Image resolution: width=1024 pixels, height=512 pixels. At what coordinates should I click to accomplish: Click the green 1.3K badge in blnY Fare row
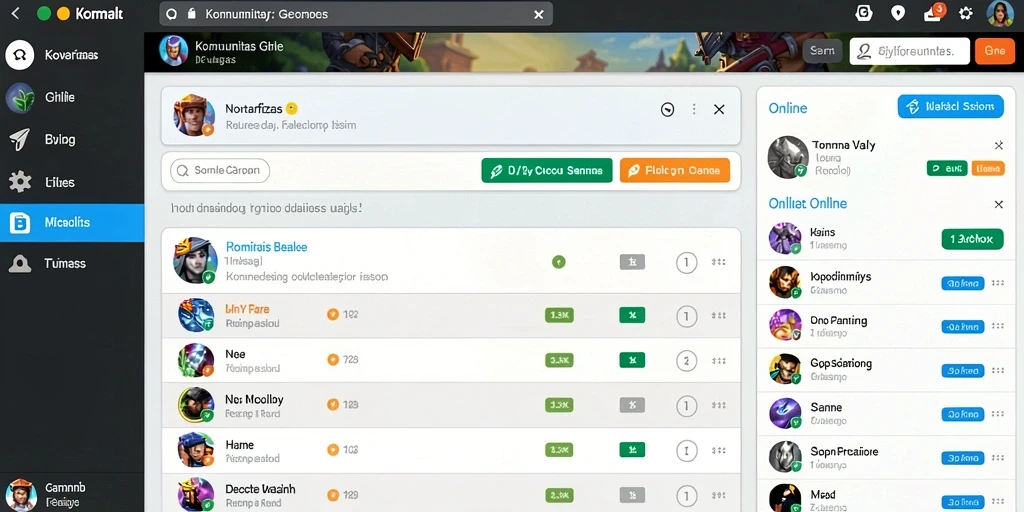pos(559,315)
